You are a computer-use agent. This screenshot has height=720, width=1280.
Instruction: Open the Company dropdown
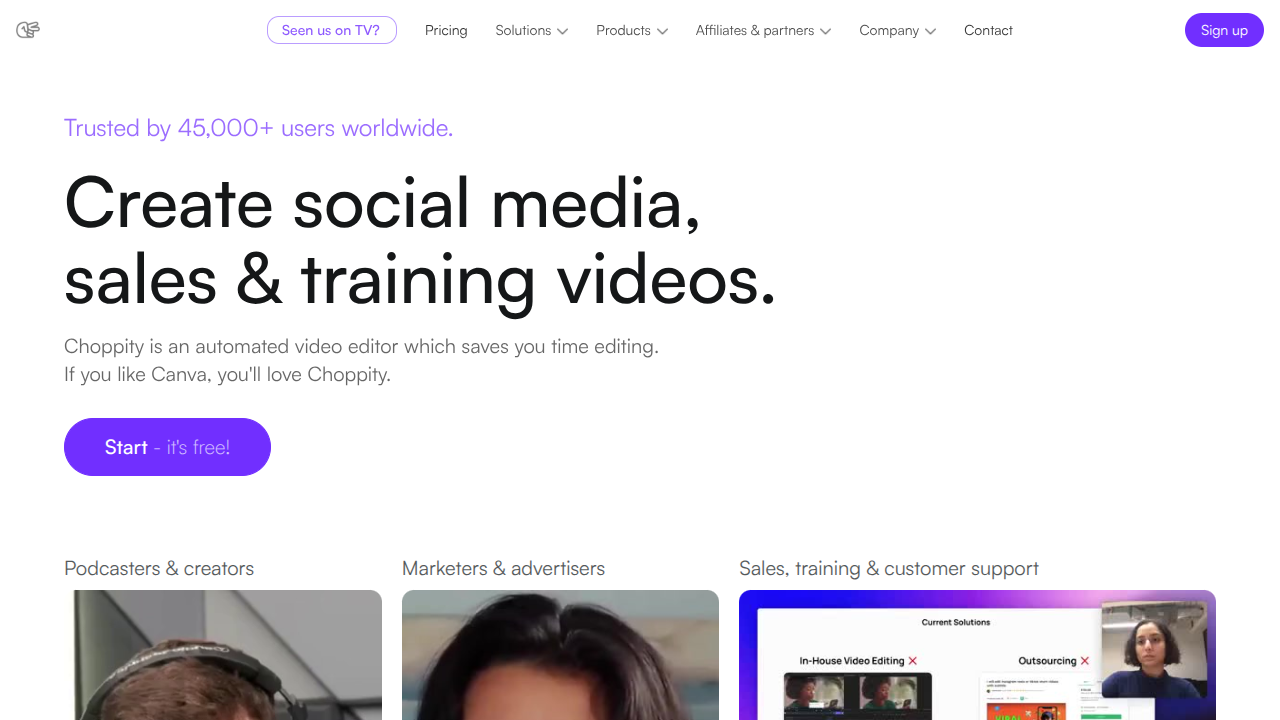[890, 31]
